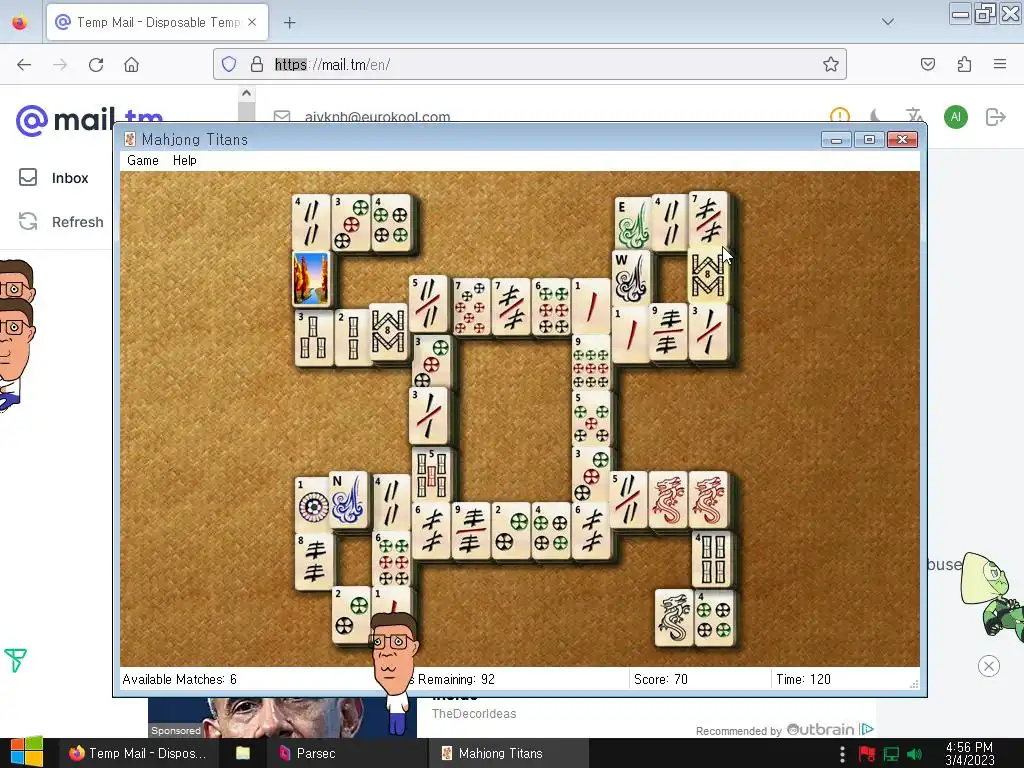
Task: Open the Help menu in Mahjong Titans
Action: 184,161
